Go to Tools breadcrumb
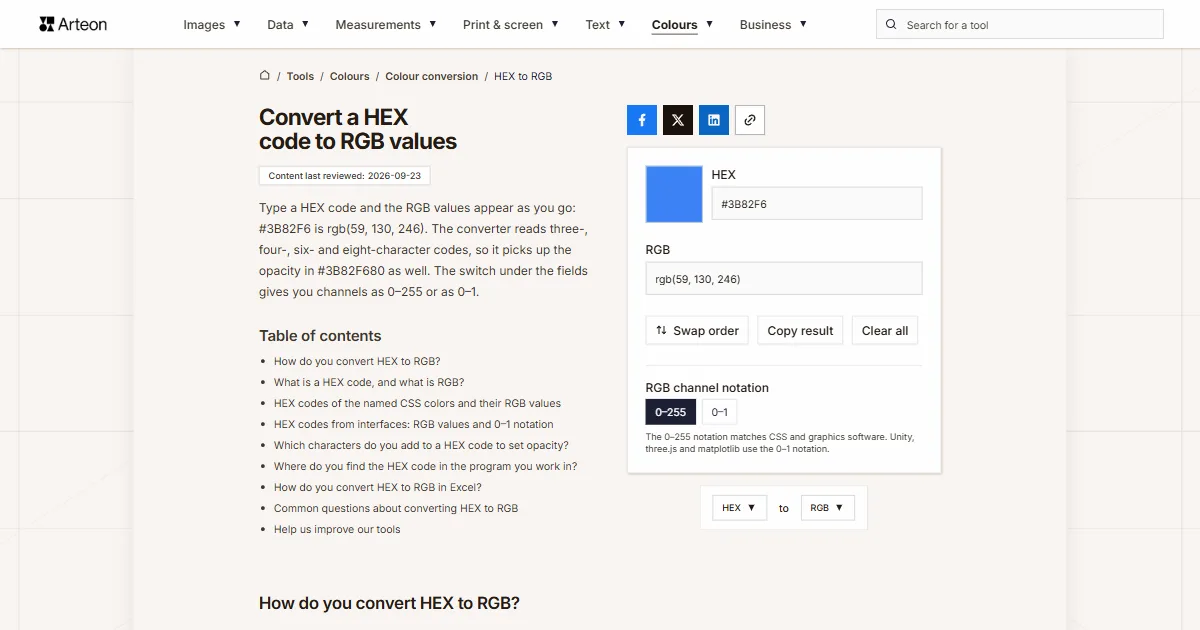 pos(300,76)
